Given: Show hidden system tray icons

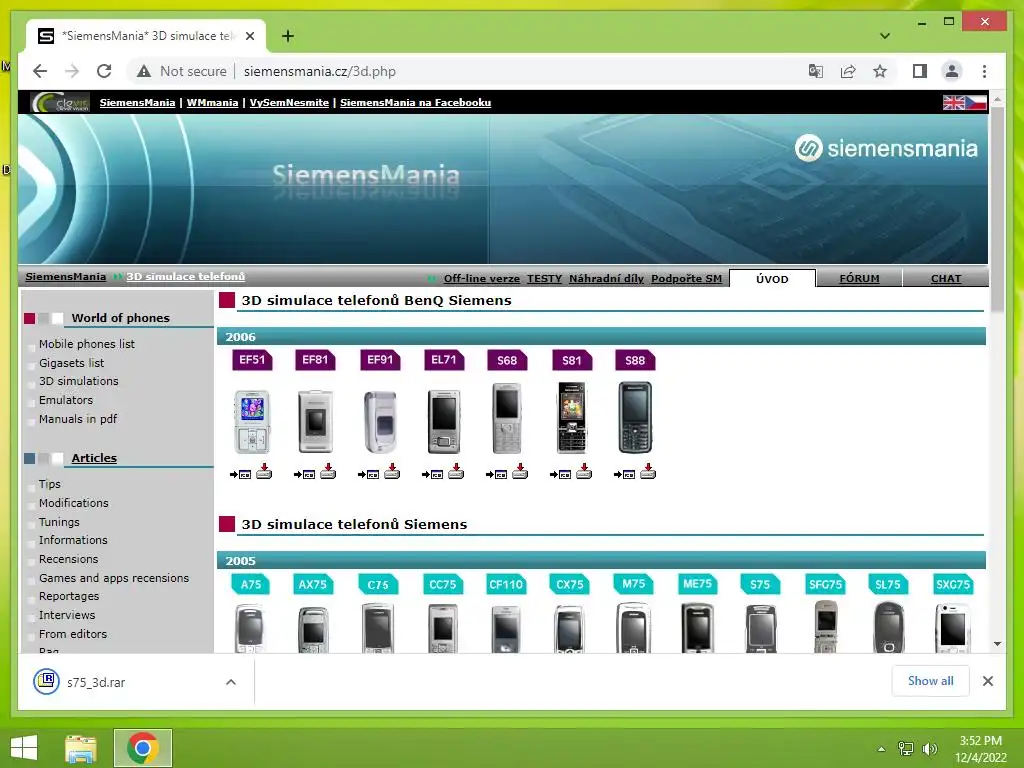Looking at the screenshot, I should [882, 749].
